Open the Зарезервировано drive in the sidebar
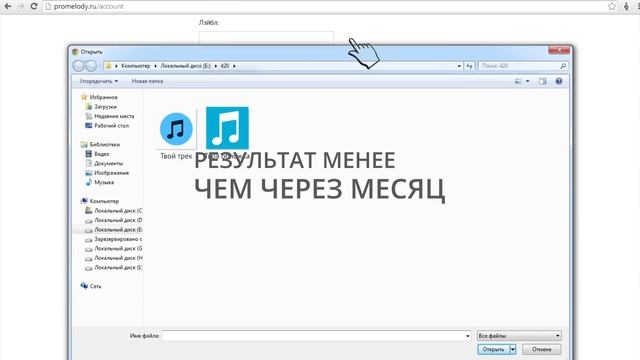The width and height of the screenshot is (640, 360). tap(118, 239)
